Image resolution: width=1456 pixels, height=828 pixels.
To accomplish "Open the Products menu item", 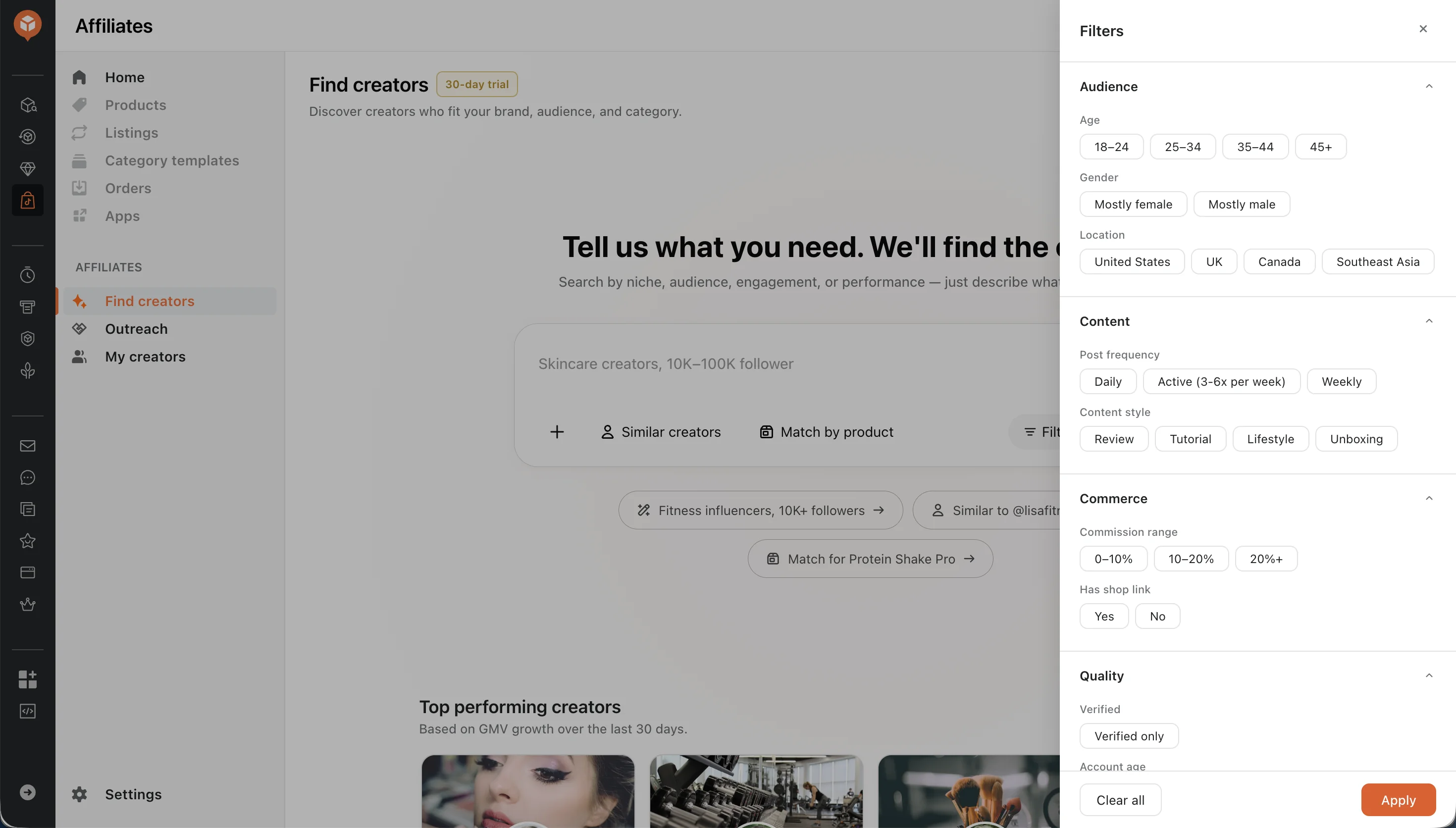I will (x=169, y=105).
